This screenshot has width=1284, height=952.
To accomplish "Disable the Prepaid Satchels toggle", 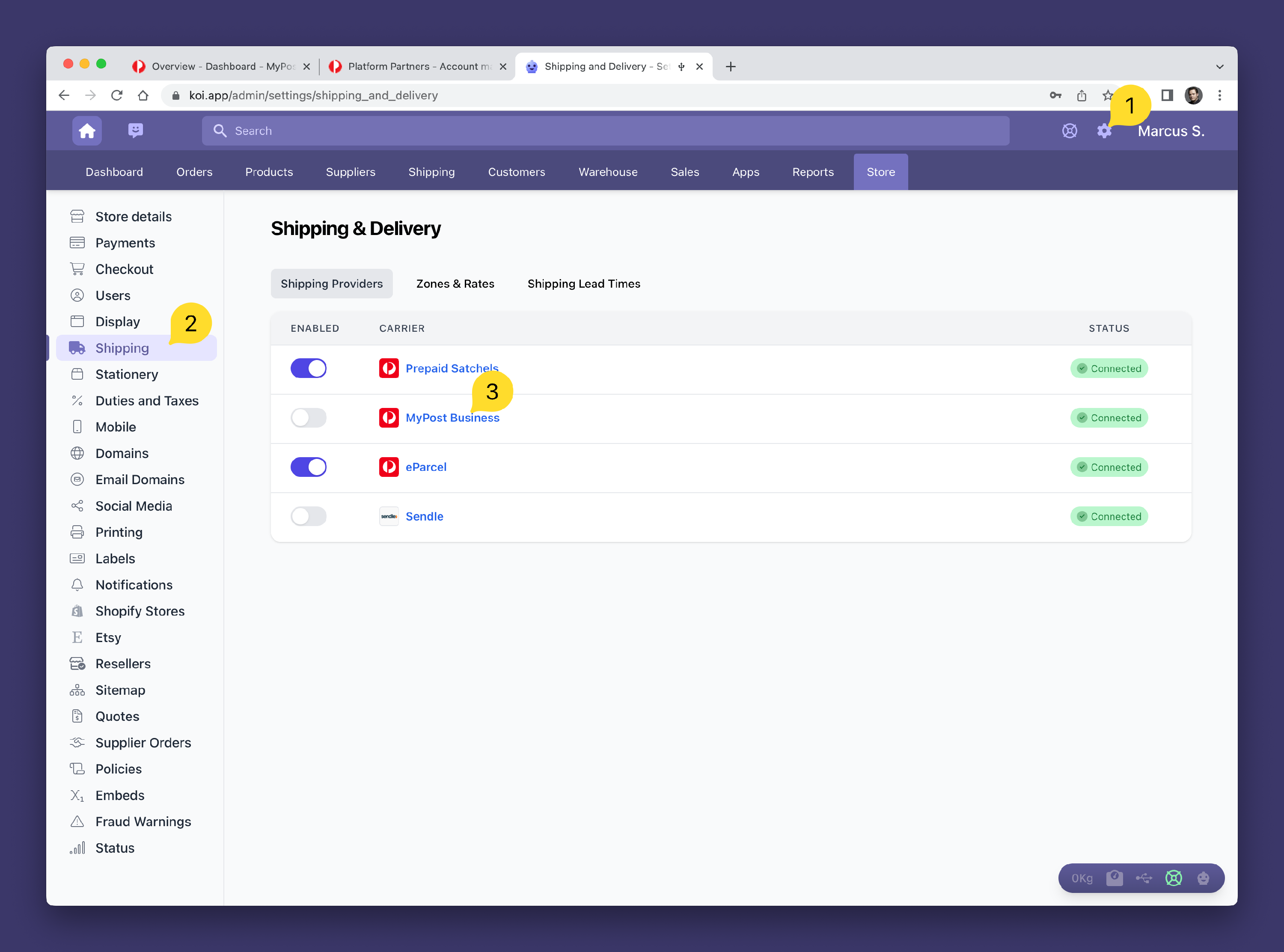I will [308, 368].
